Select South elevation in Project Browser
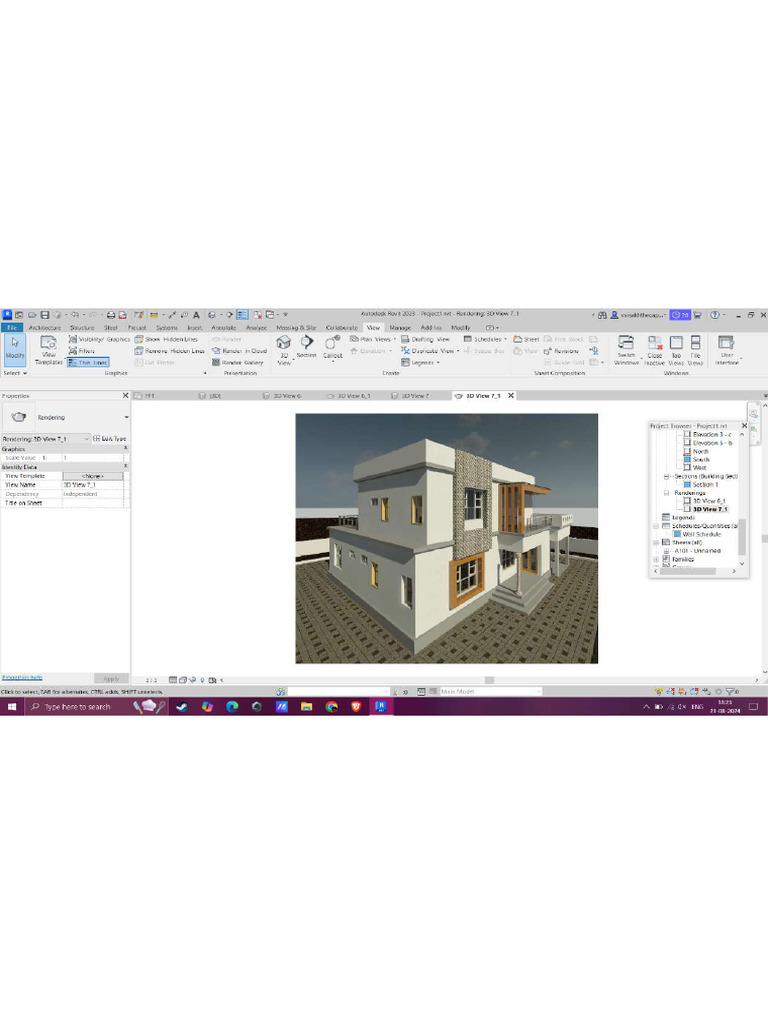 [700, 460]
